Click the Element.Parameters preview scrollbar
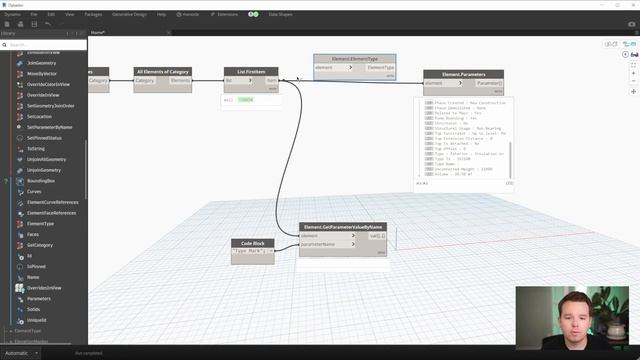The height and width of the screenshot is (360, 640). 510,159
